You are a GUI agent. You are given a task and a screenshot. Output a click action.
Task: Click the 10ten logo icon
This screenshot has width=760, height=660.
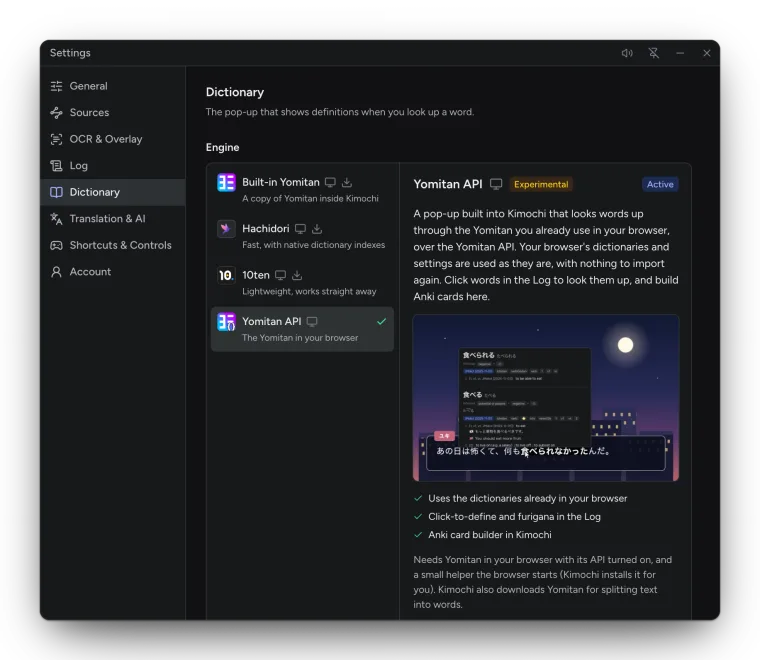[226, 275]
